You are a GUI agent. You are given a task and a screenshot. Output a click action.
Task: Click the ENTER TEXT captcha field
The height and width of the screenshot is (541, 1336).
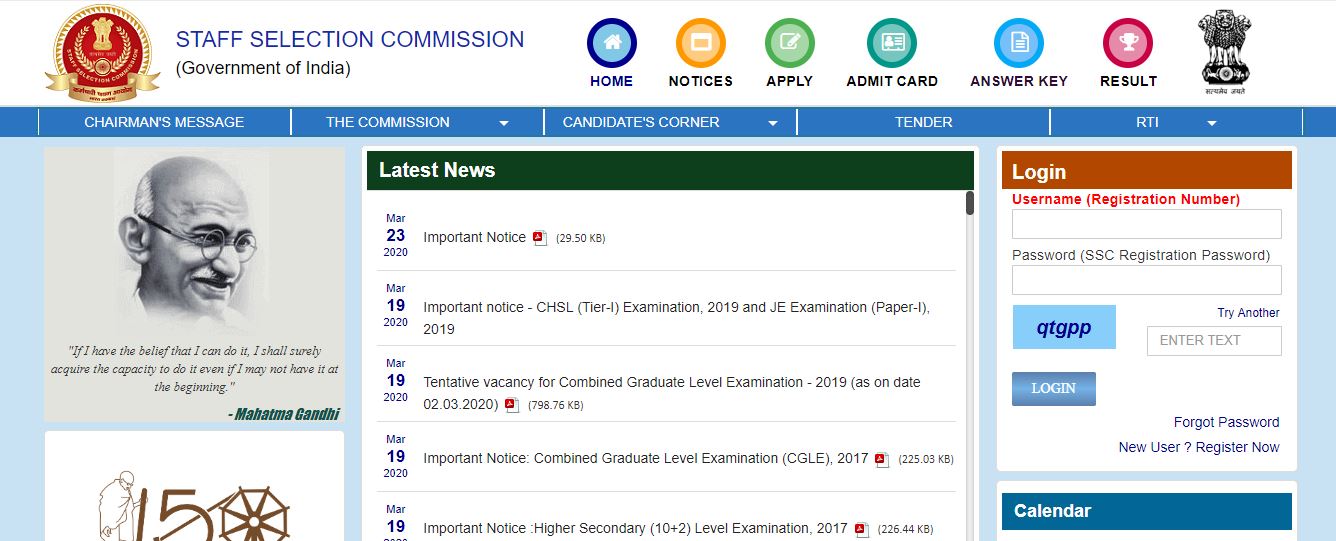point(1214,340)
